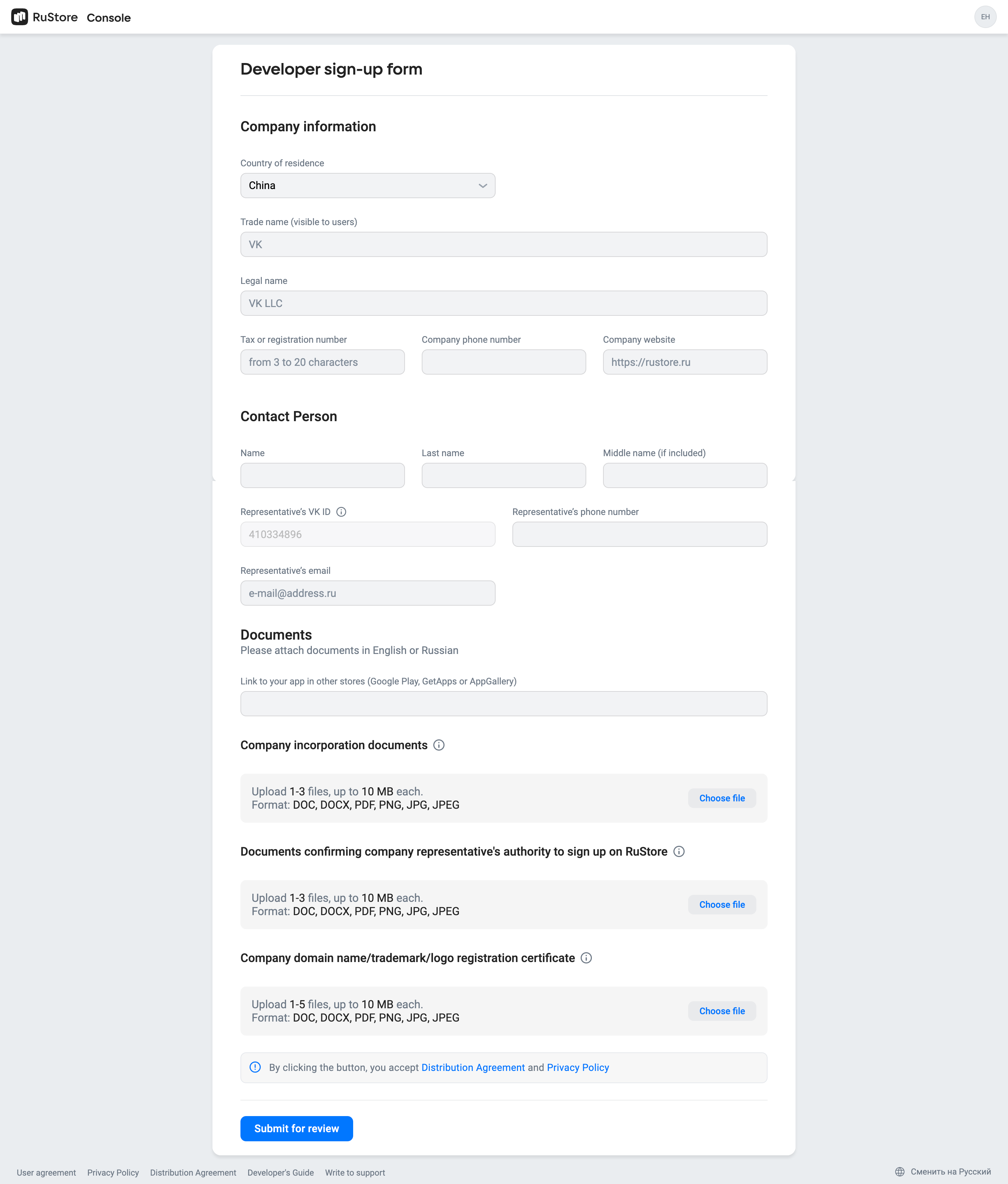Screen dimensions: 1008x1184
Task: Open User agreement in footer
Action: pyautogui.click(x=46, y=1172)
